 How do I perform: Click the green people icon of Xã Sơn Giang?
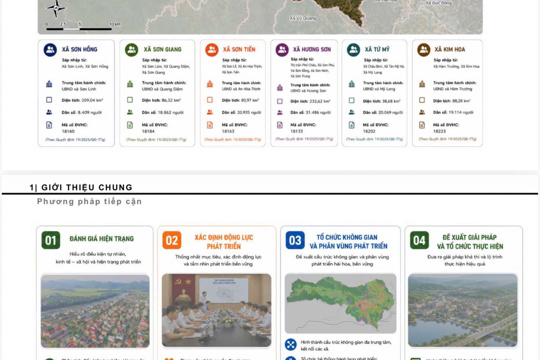click(x=131, y=50)
